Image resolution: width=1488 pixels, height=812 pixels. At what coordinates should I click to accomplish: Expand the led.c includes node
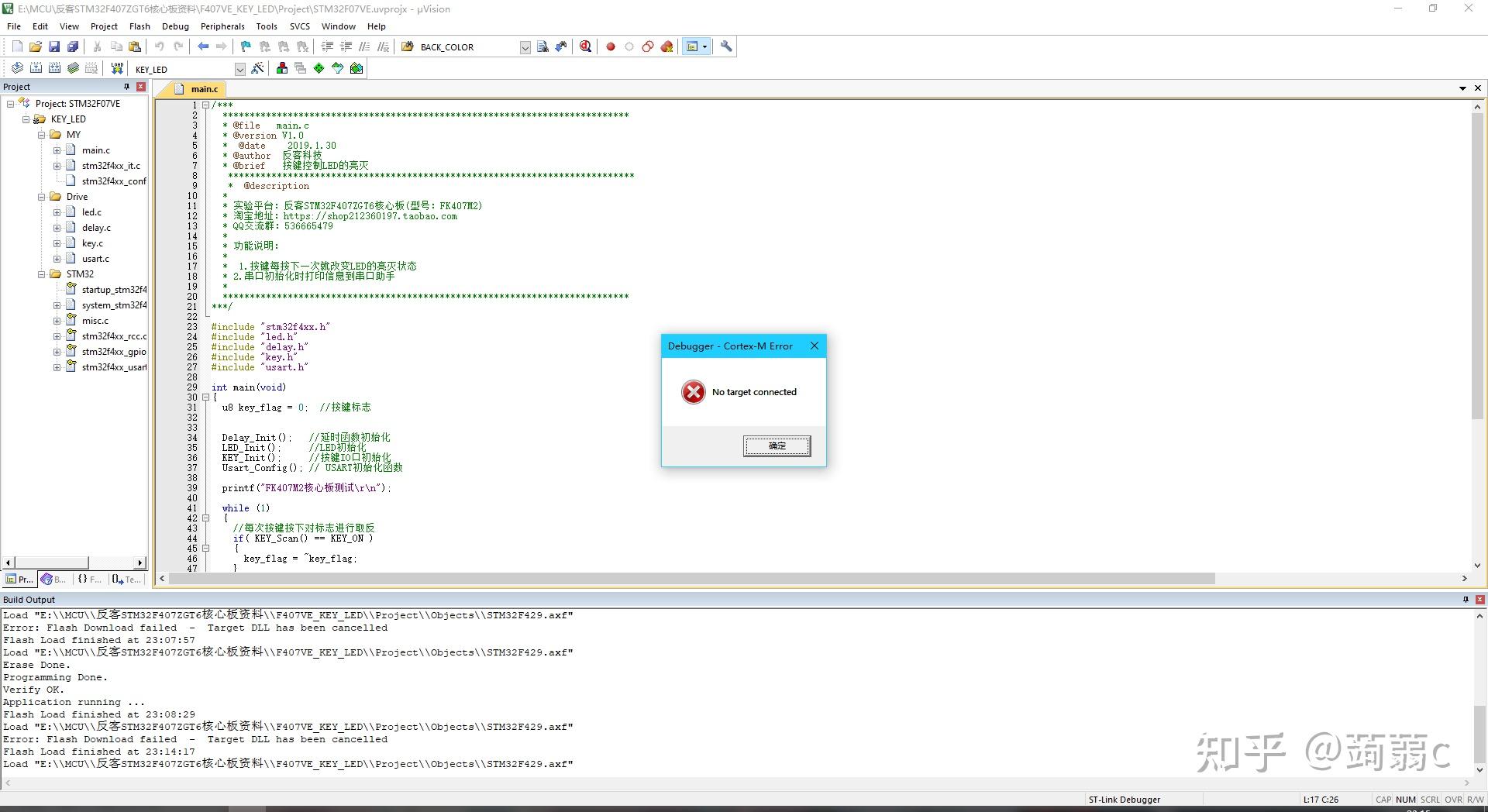(57, 212)
